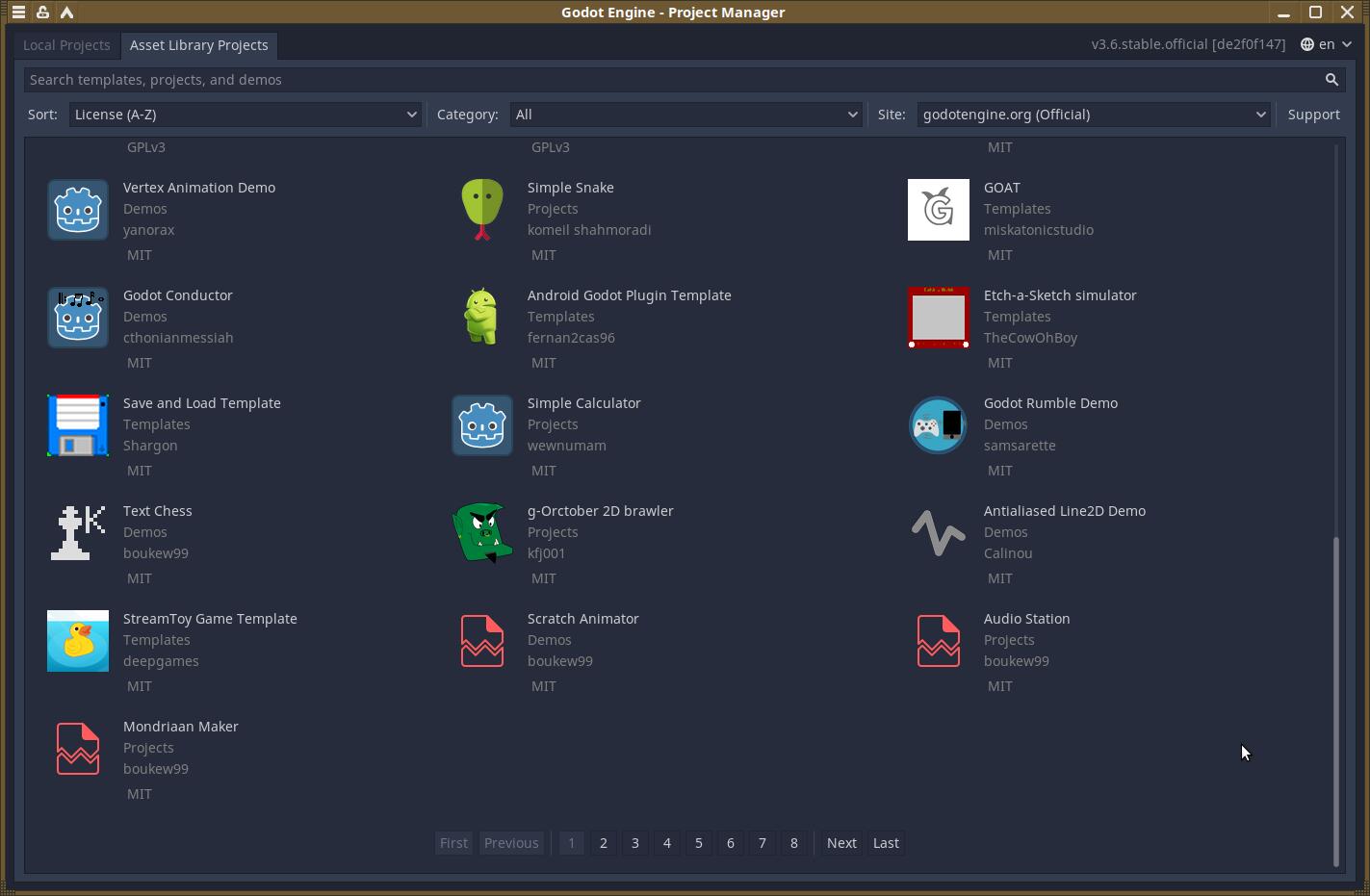
Task: Click the Android robot icon for the plugin template
Action: tap(482, 318)
